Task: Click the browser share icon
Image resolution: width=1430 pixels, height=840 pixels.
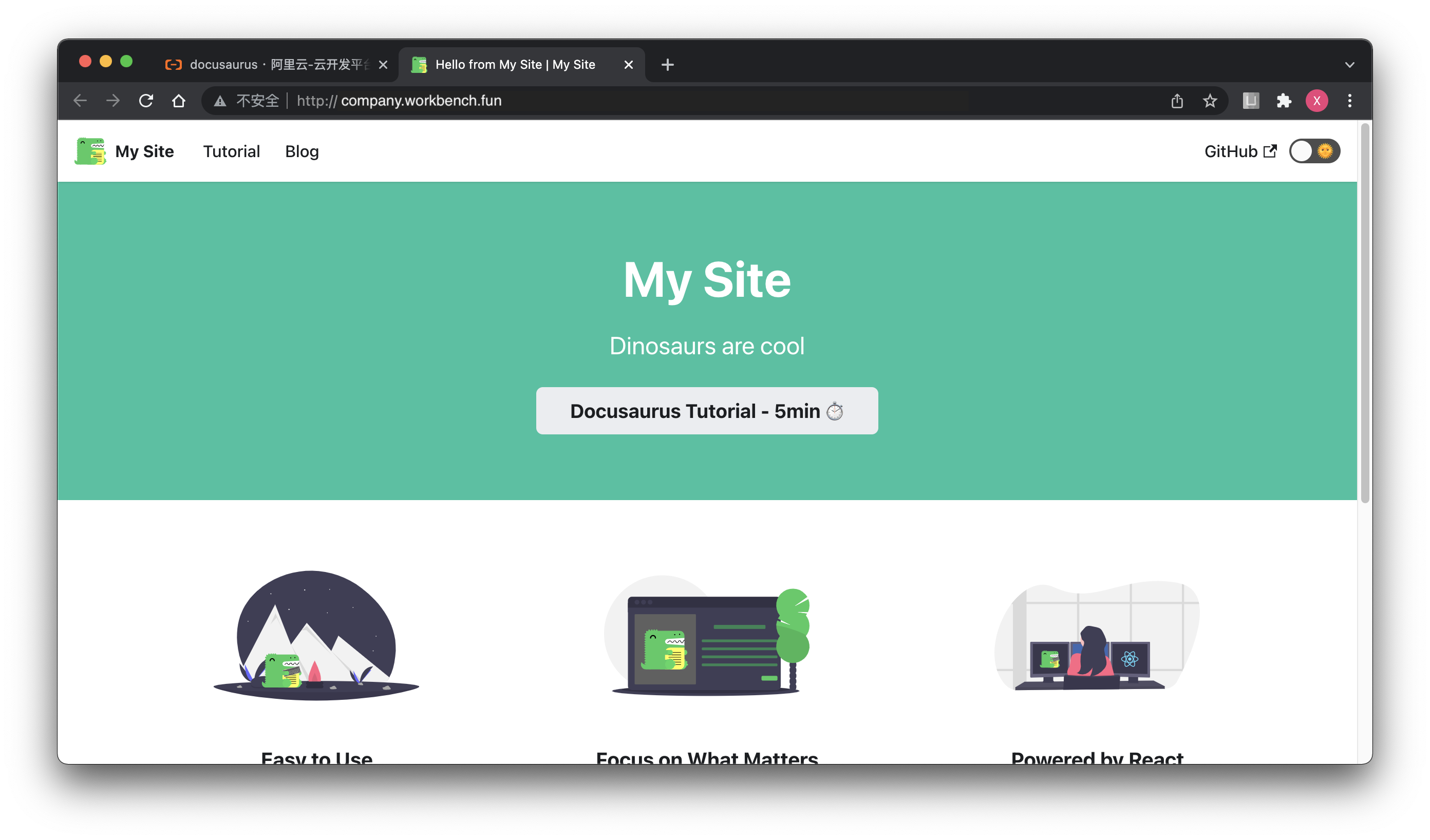Action: (x=1177, y=100)
